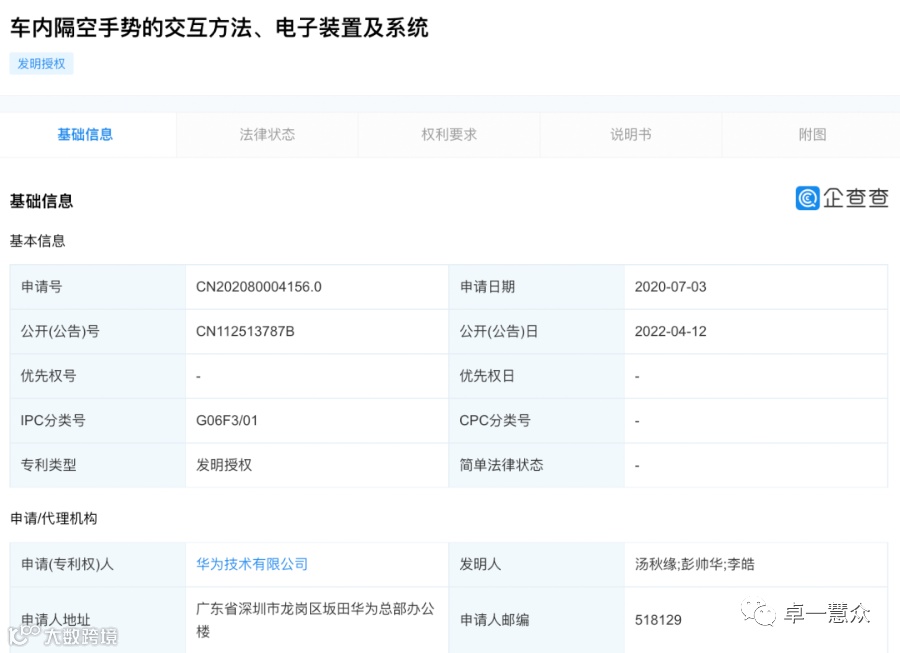Click the 华为技术有限公司 applicant link

pos(251,564)
